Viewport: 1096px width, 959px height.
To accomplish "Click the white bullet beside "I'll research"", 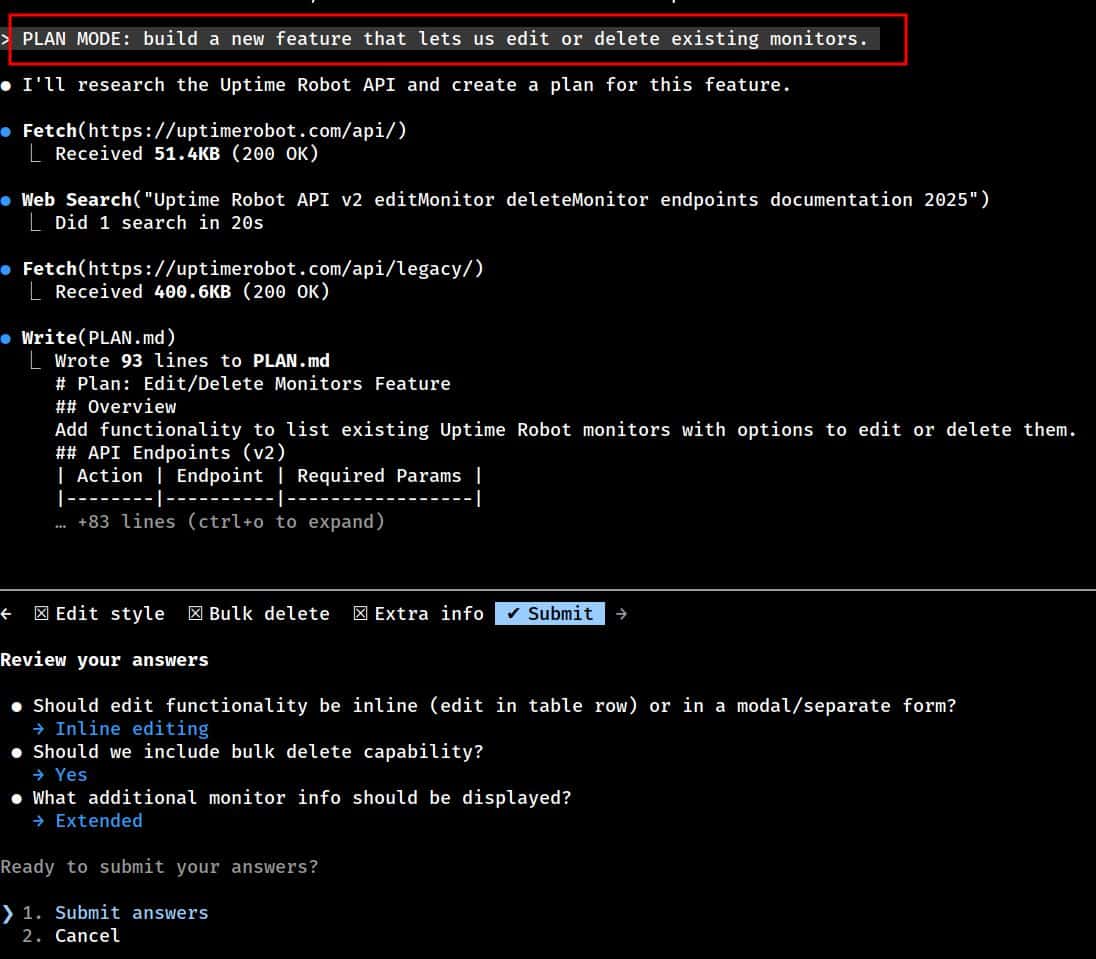I will (6, 86).
